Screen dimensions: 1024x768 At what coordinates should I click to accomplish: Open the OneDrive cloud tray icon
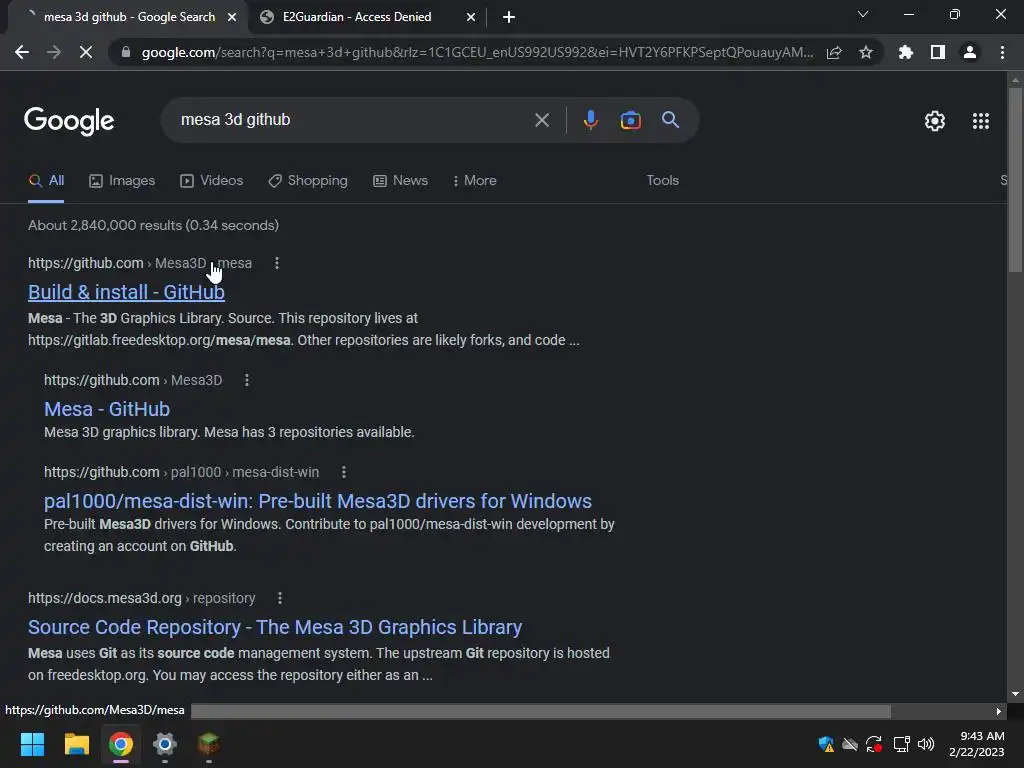pyautogui.click(x=850, y=744)
